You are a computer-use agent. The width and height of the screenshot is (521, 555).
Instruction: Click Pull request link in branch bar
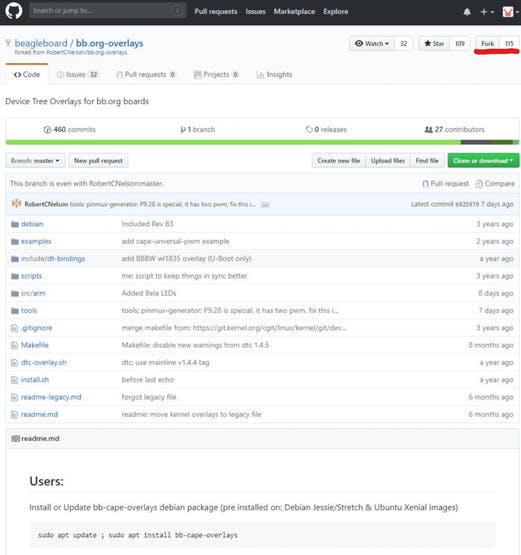(x=446, y=184)
